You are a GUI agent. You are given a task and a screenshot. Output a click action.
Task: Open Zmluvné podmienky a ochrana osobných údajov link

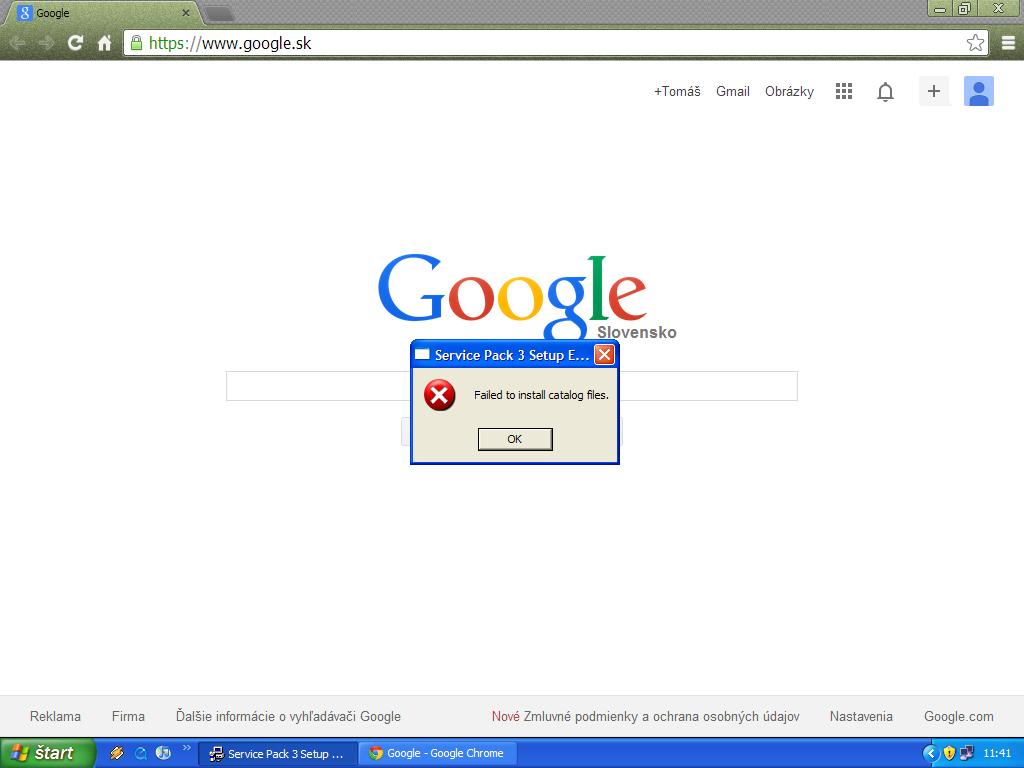click(662, 716)
